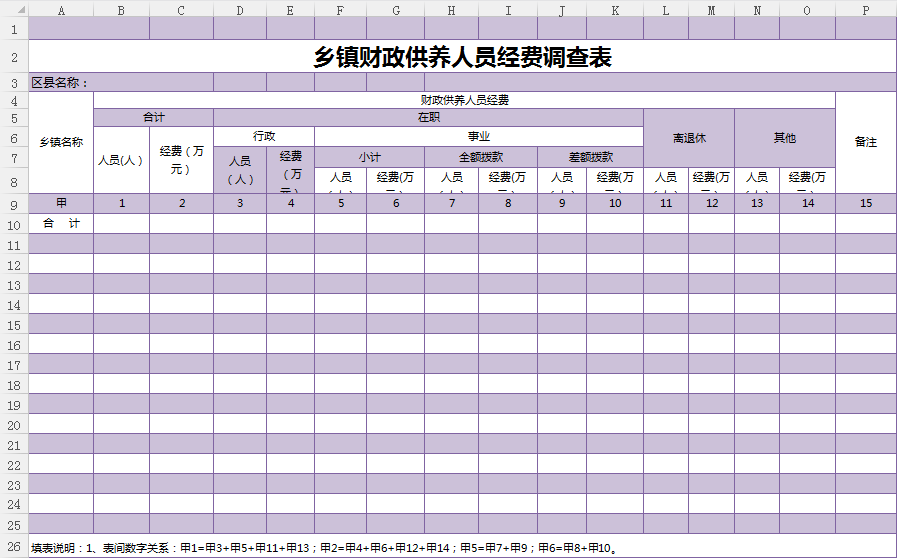Click the 合 计 row label cell

pyautogui.click(x=61, y=224)
